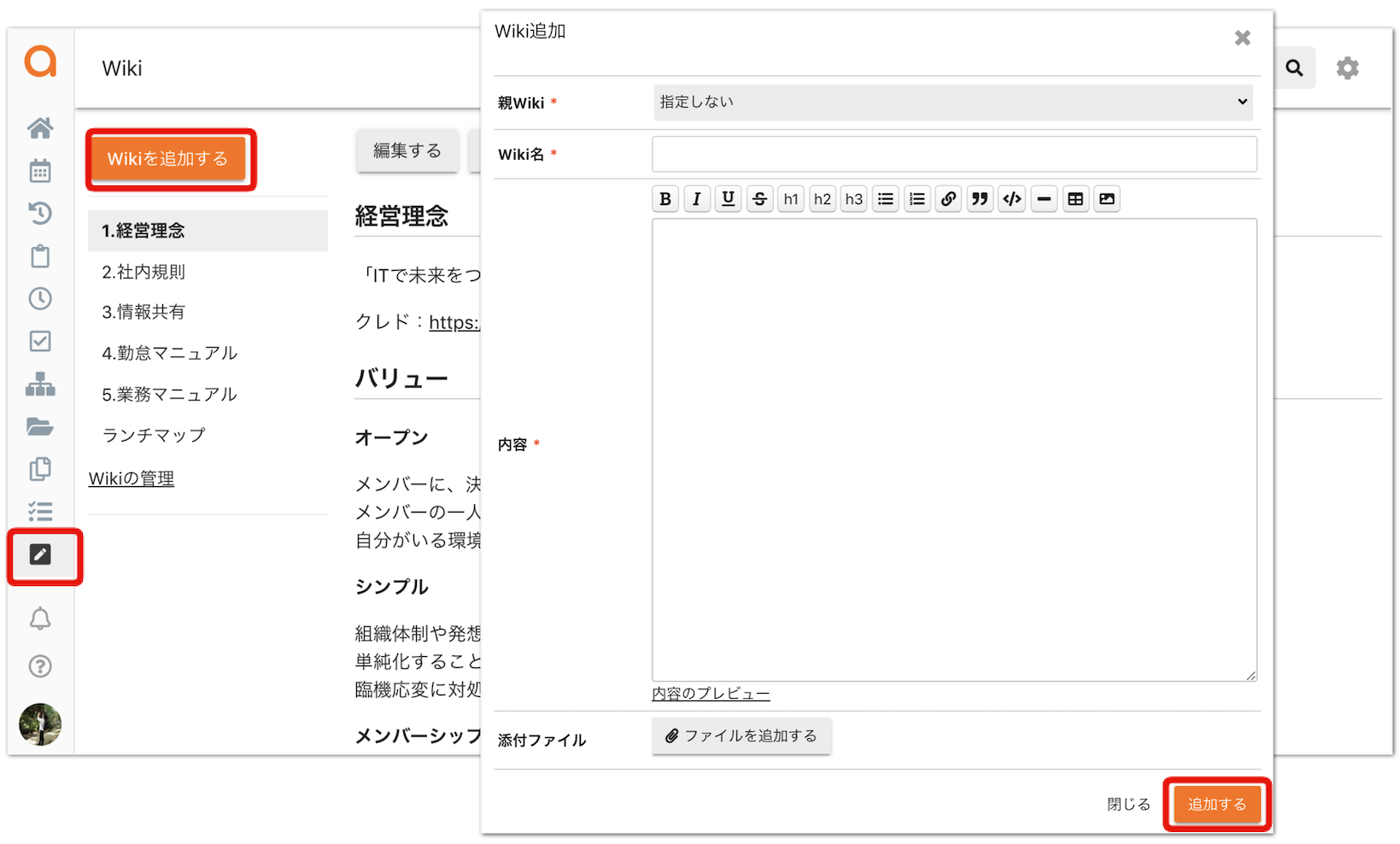Open the calendar icon in sidebar
Viewport: 1400px width, 844px height.
pyautogui.click(x=40, y=171)
